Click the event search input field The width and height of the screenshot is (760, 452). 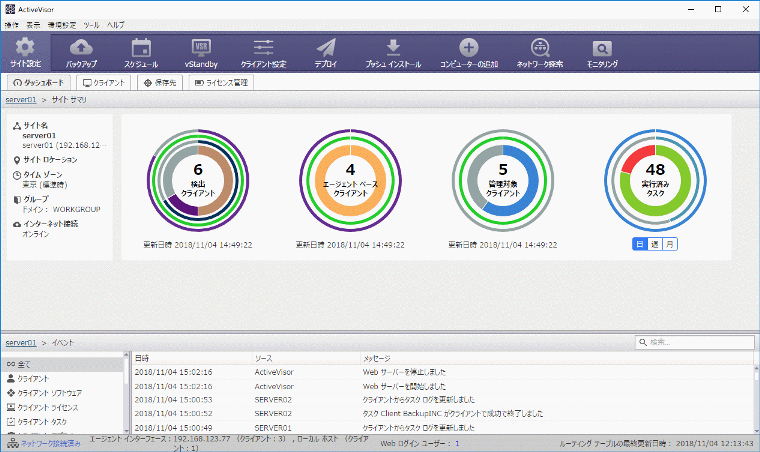(x=695, y=342)
